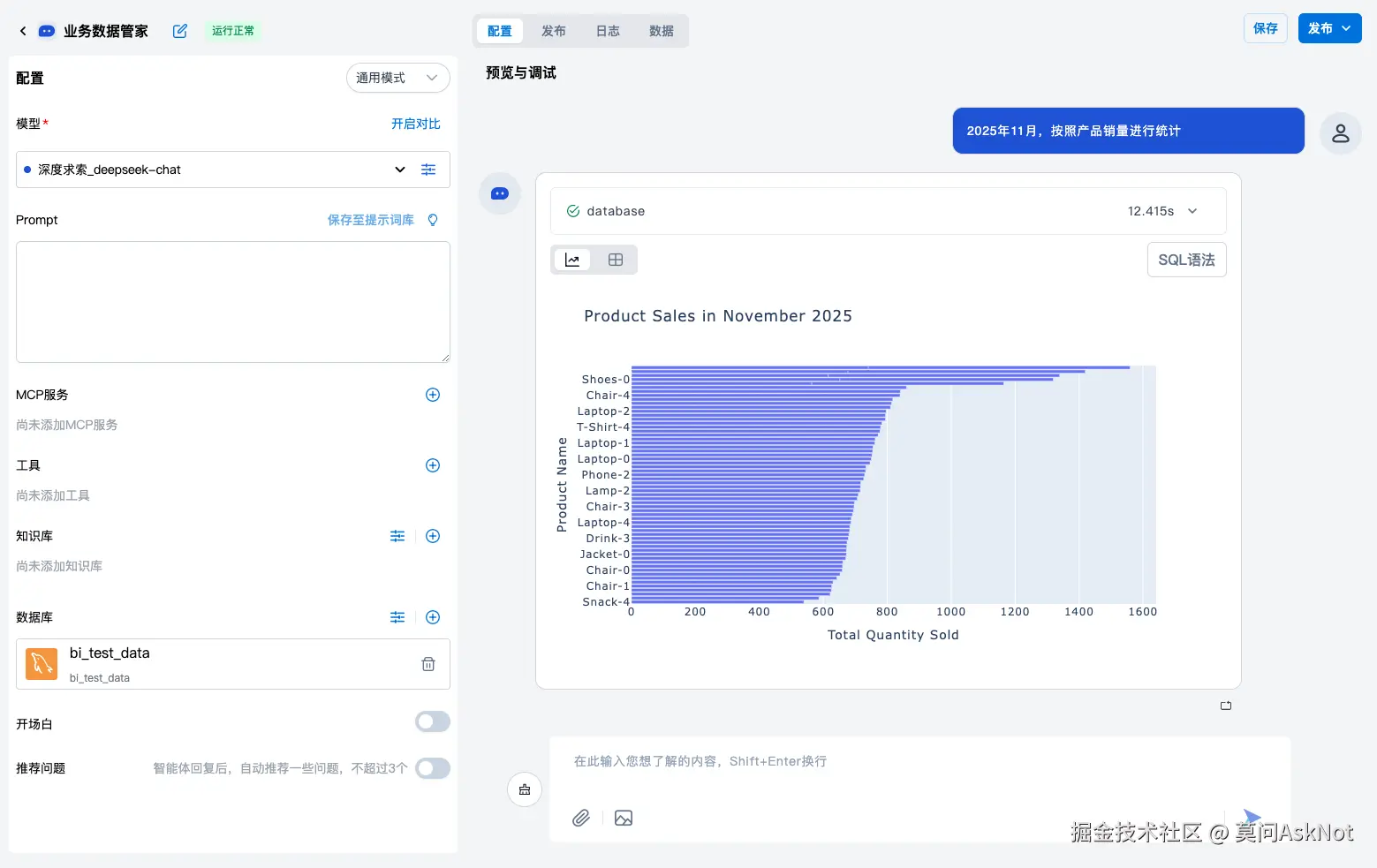Open 数据库 settings sliders icon
Image resolution: width=1377 pixels, height=868 pixels.
(x=397, y=617)
